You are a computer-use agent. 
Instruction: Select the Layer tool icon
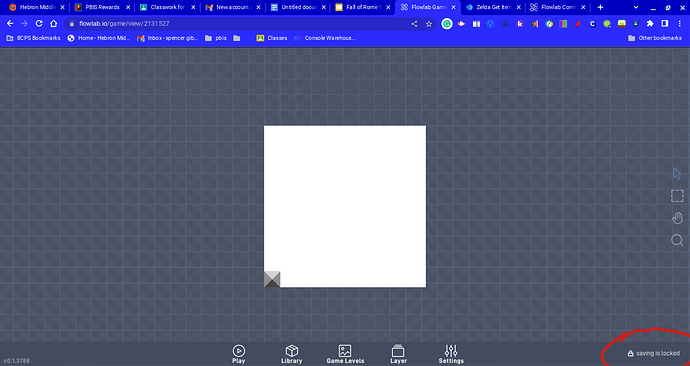click(x=398, y=354)
